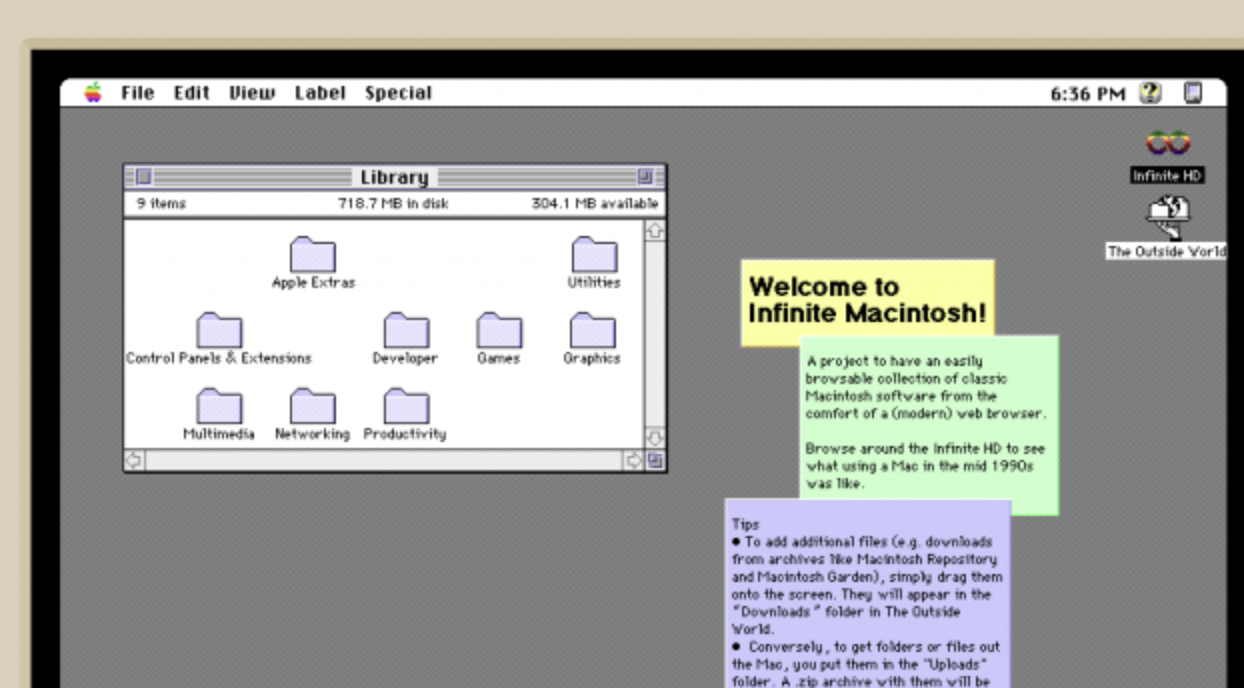Click the Library window down scroll arrow
The image size is (1244, 688).
(655, 439)
